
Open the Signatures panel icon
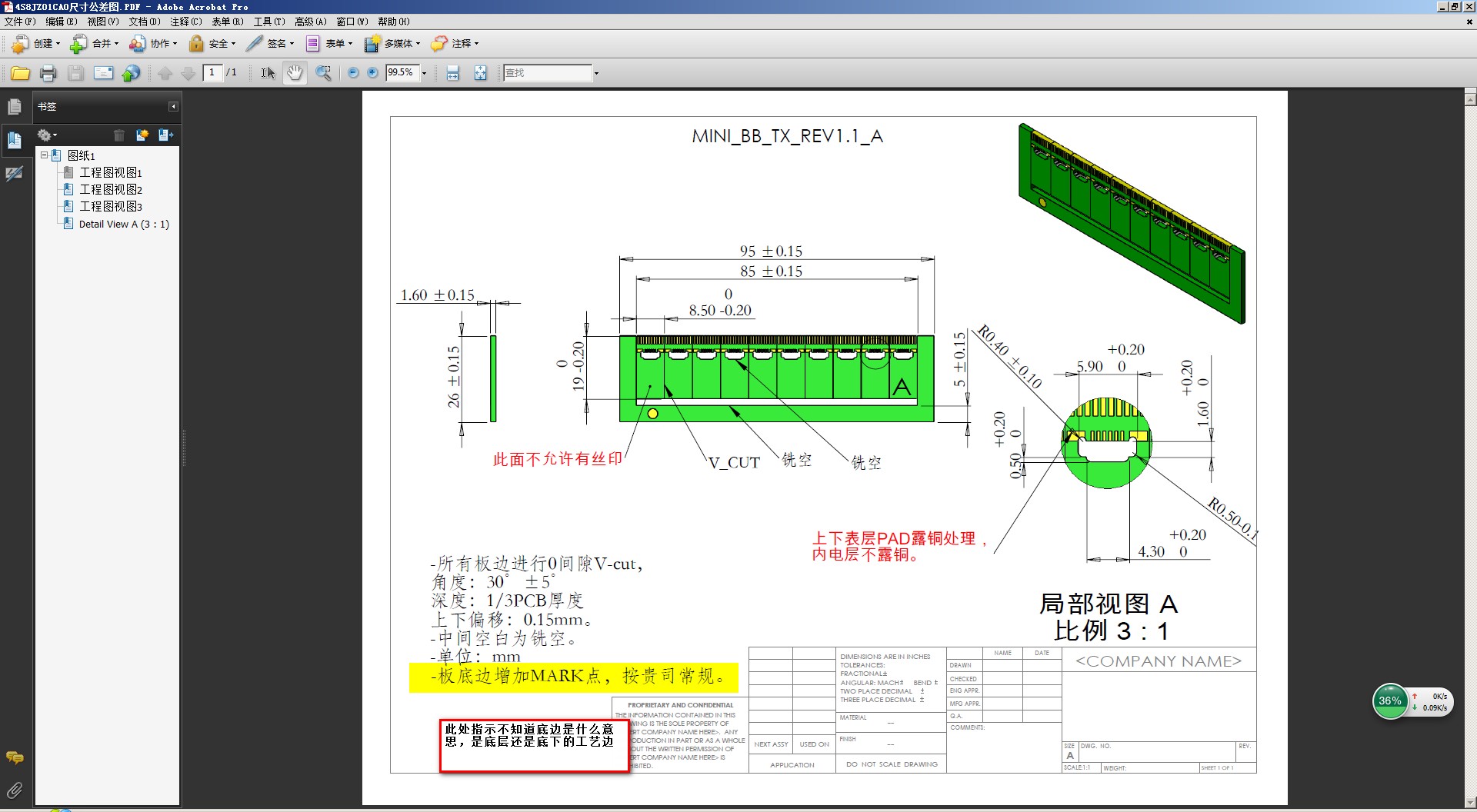(15, 174)
